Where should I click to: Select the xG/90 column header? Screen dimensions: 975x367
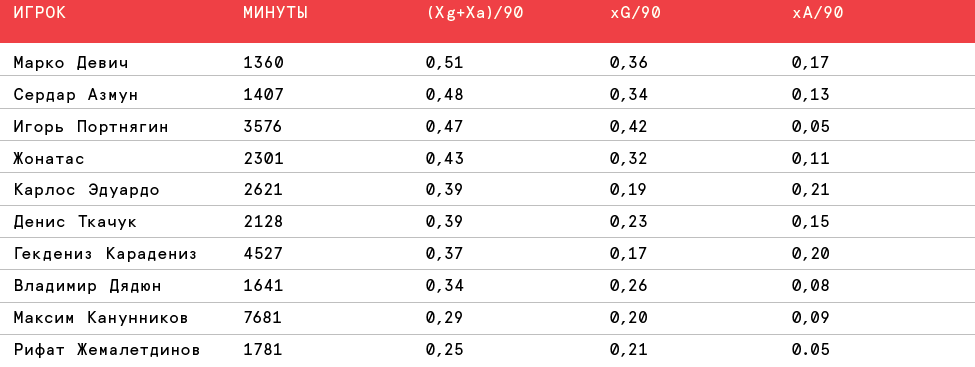click(635, 13)
